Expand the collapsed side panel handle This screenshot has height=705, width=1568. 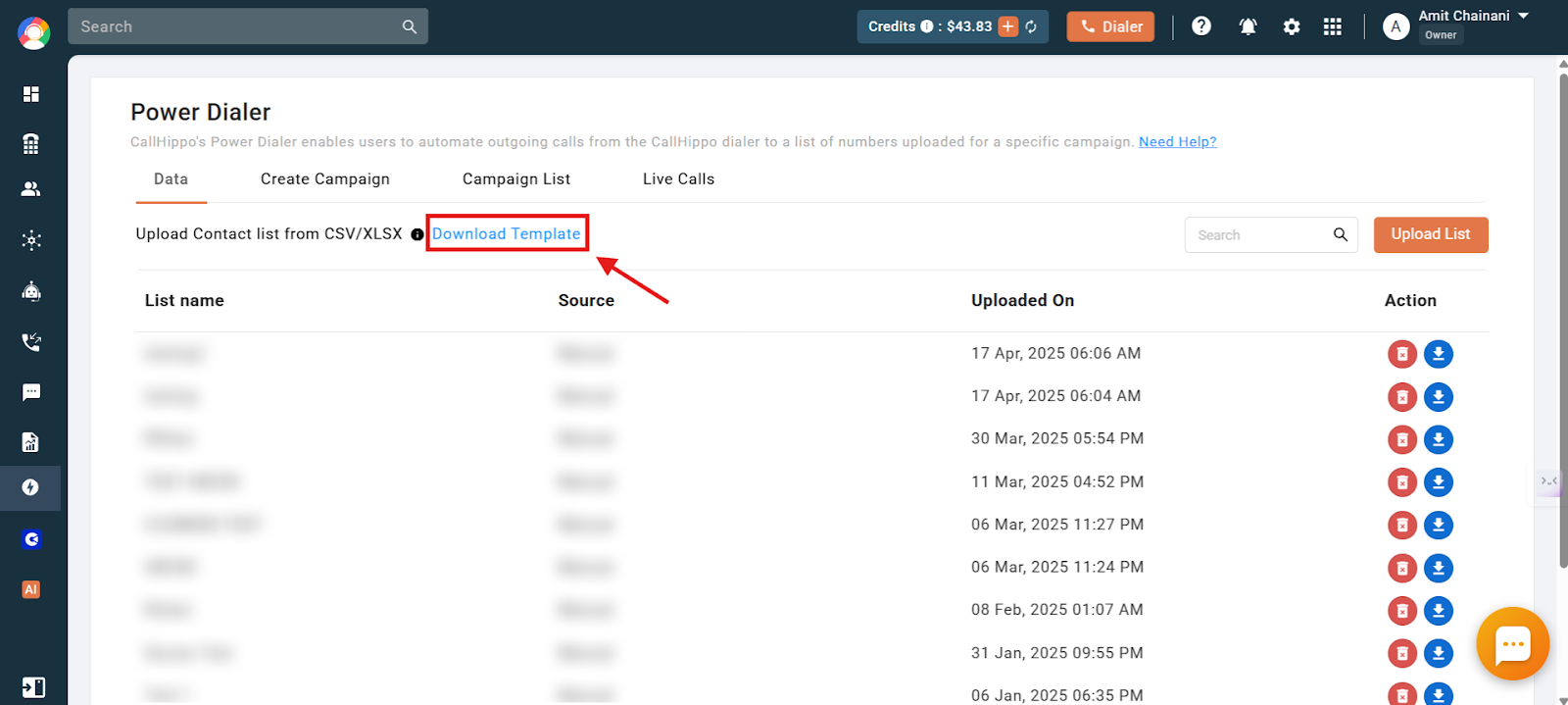click(1548, 481)
